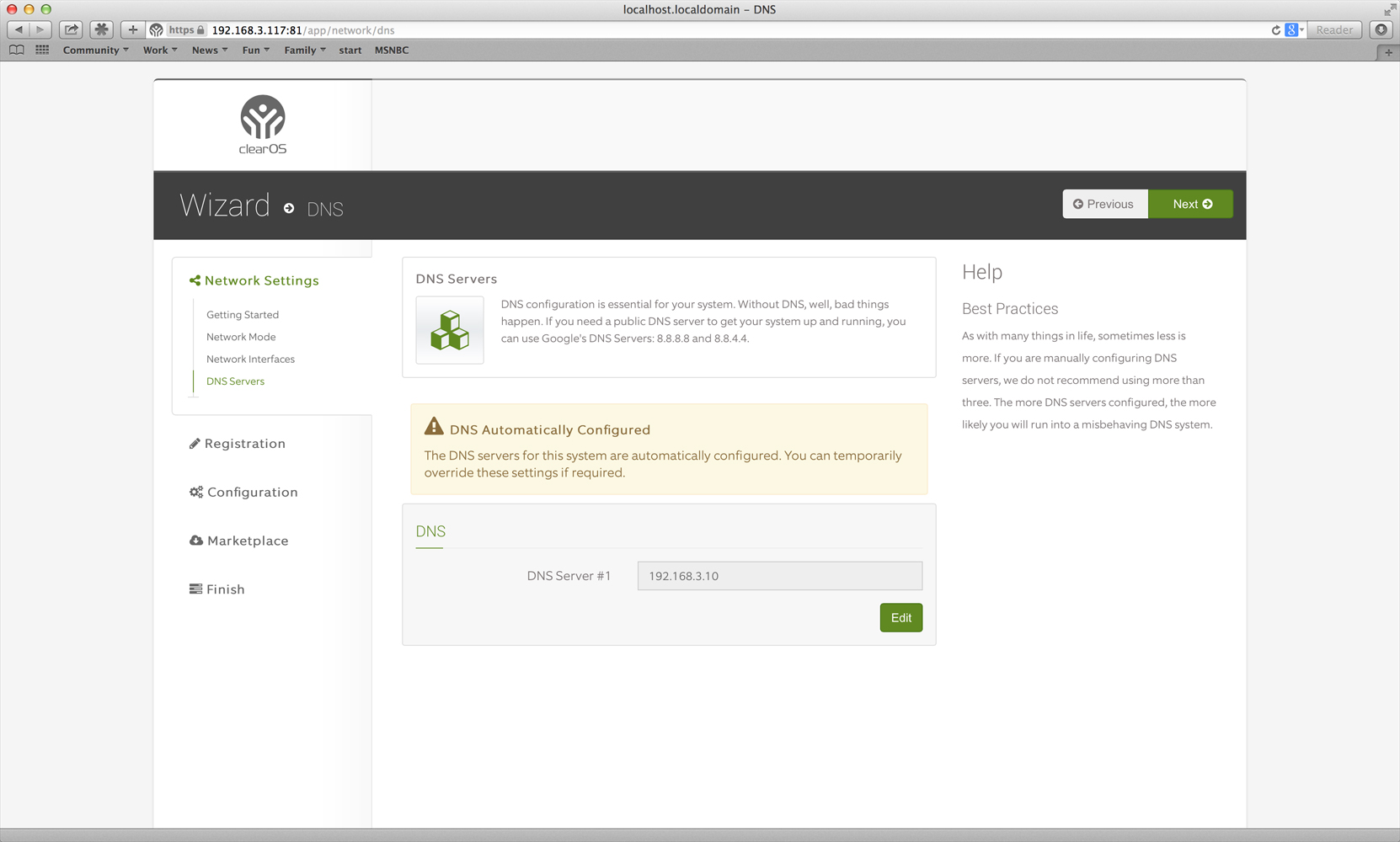Click the Finish list icon
The height and width of the screenshot is (842, 1400).
[195, 589]
